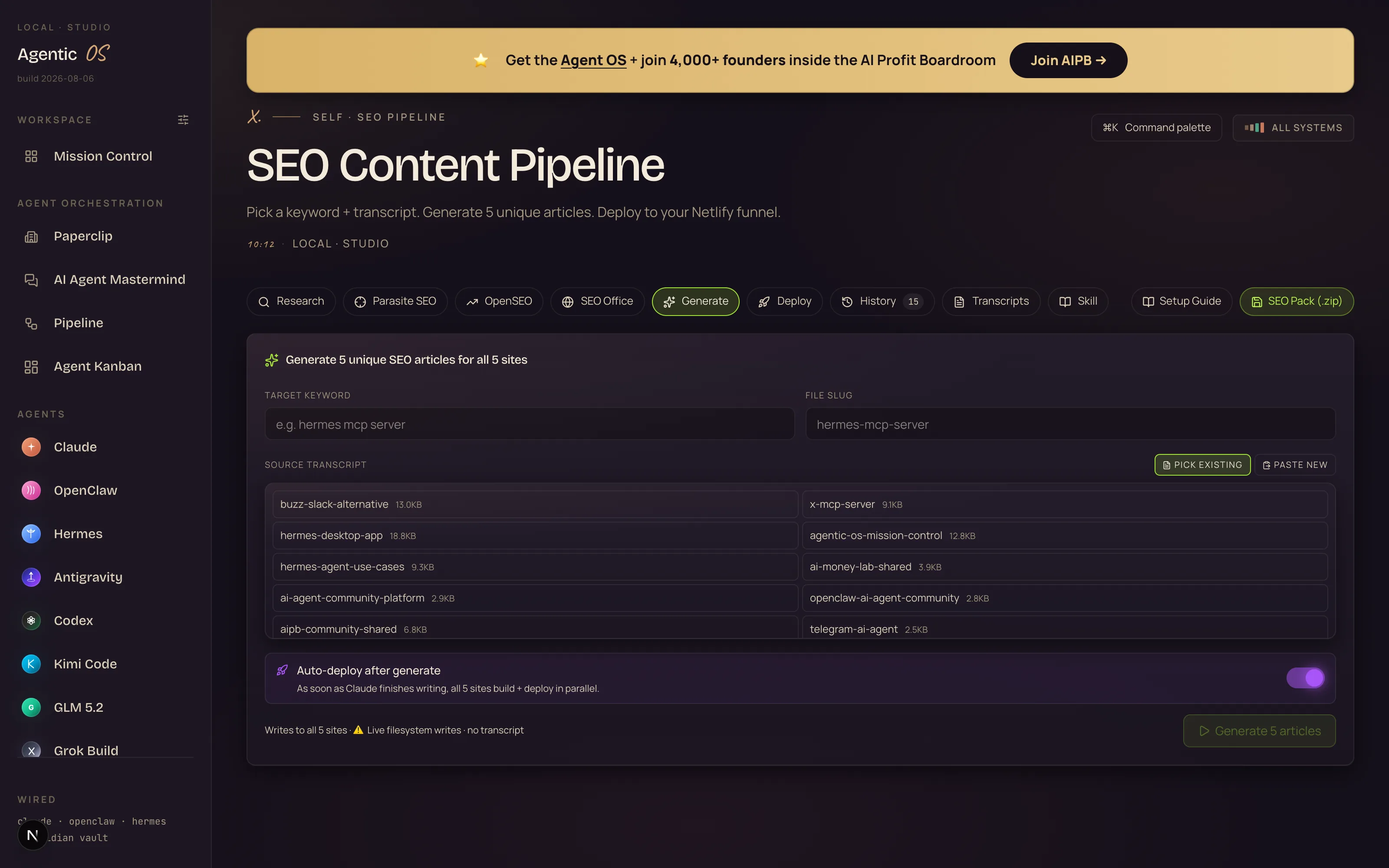Select ai-agent-community-platform transcript

pos(535,598)
